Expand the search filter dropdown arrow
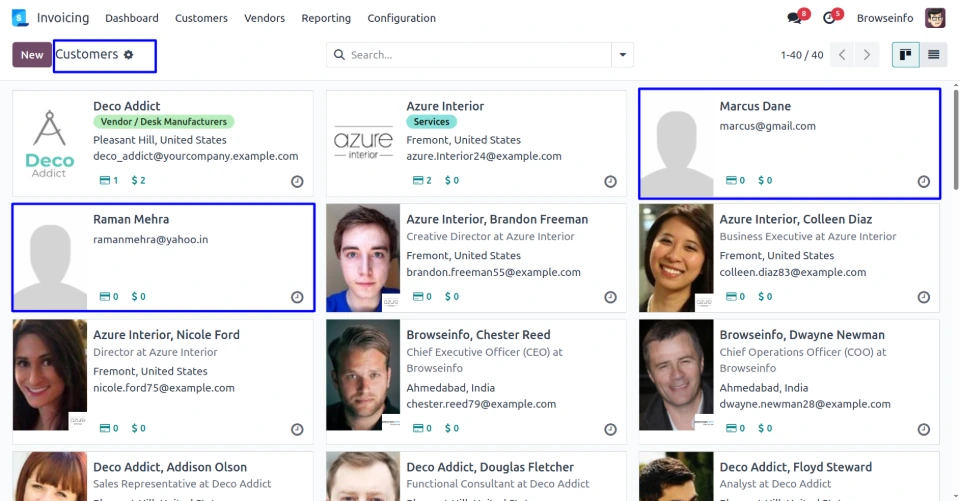Image resolution: width=960 pixels, height=501 pixels. [x=623, y=55]
